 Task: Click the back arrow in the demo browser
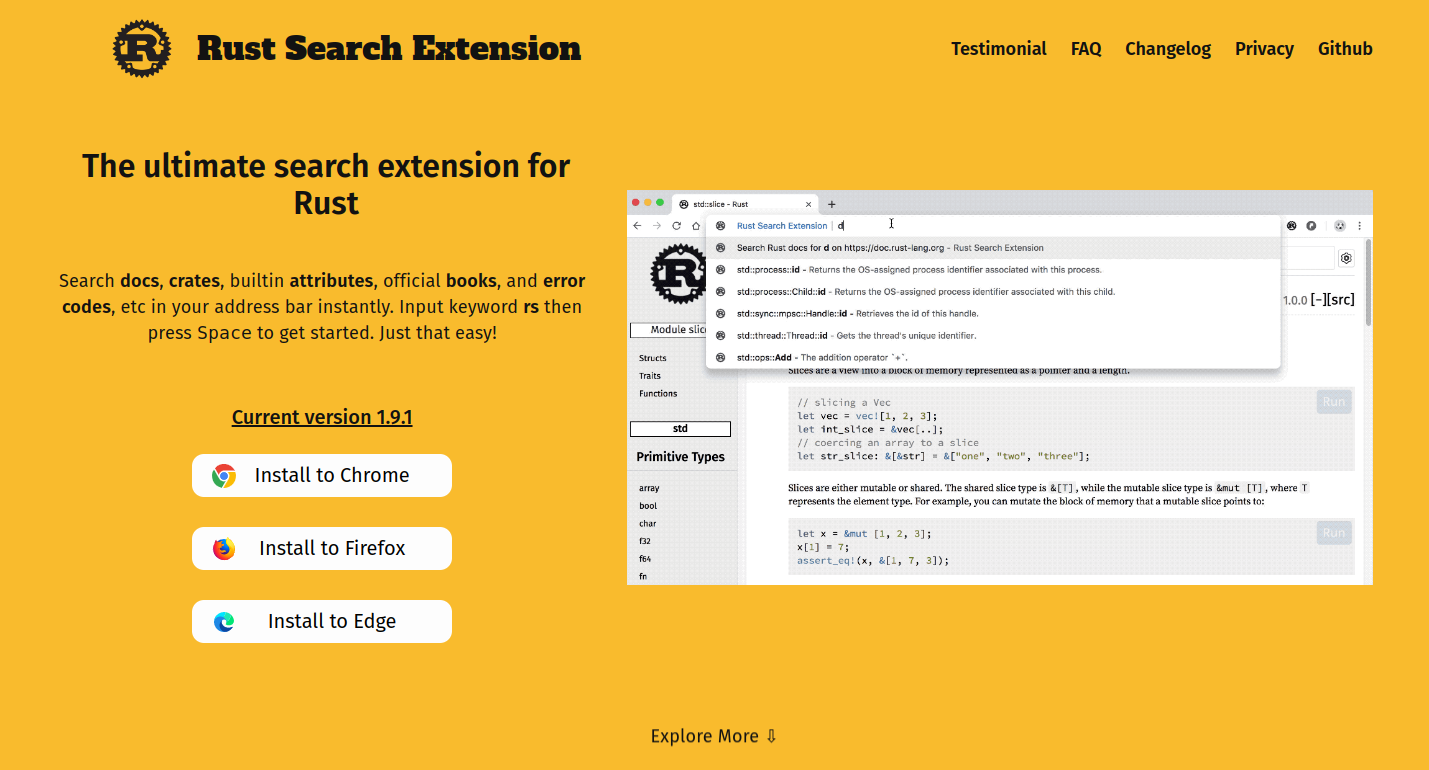click(x=638, y=226)
